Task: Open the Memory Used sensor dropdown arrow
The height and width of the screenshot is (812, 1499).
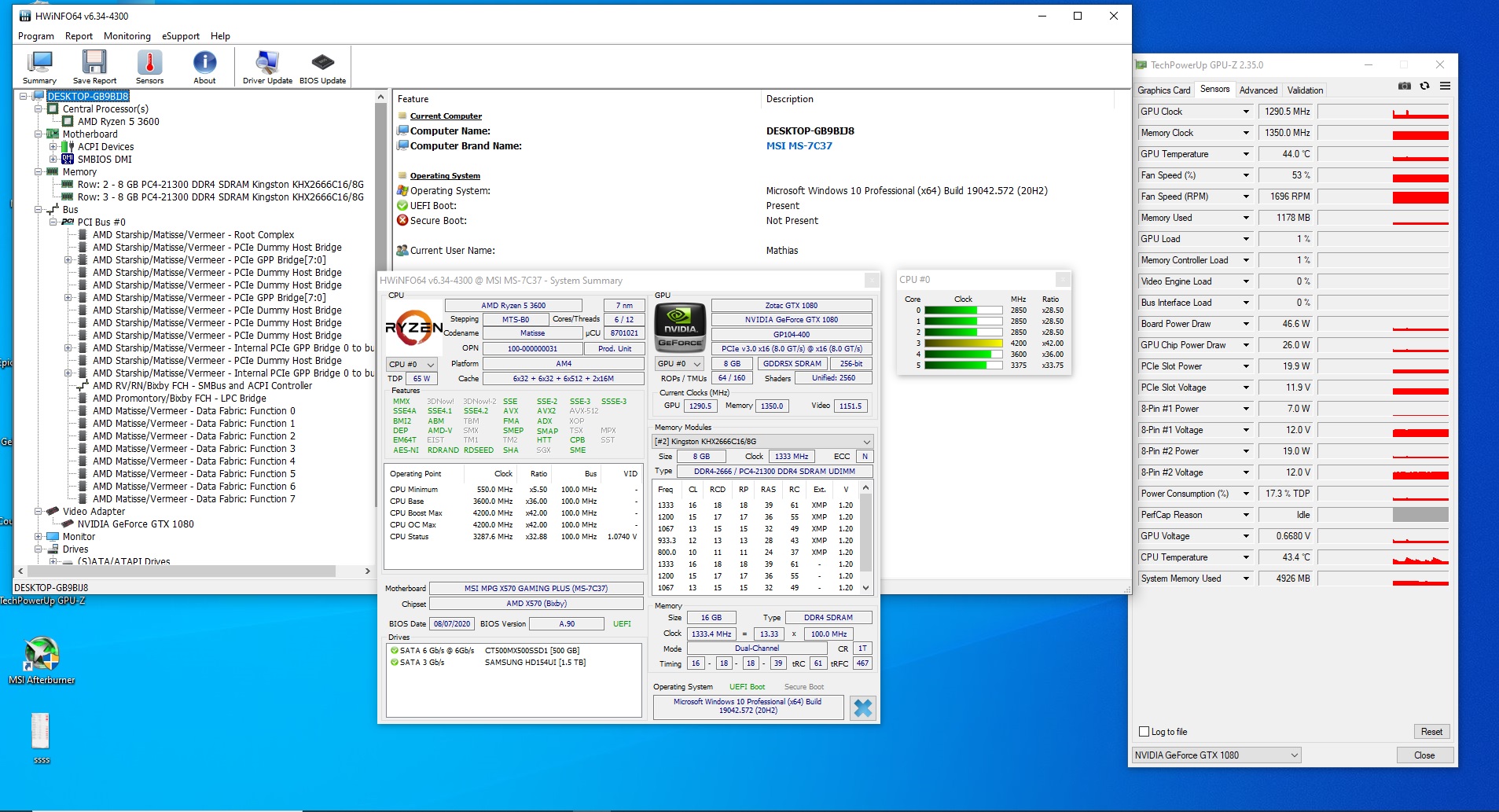Action: 1246,218
